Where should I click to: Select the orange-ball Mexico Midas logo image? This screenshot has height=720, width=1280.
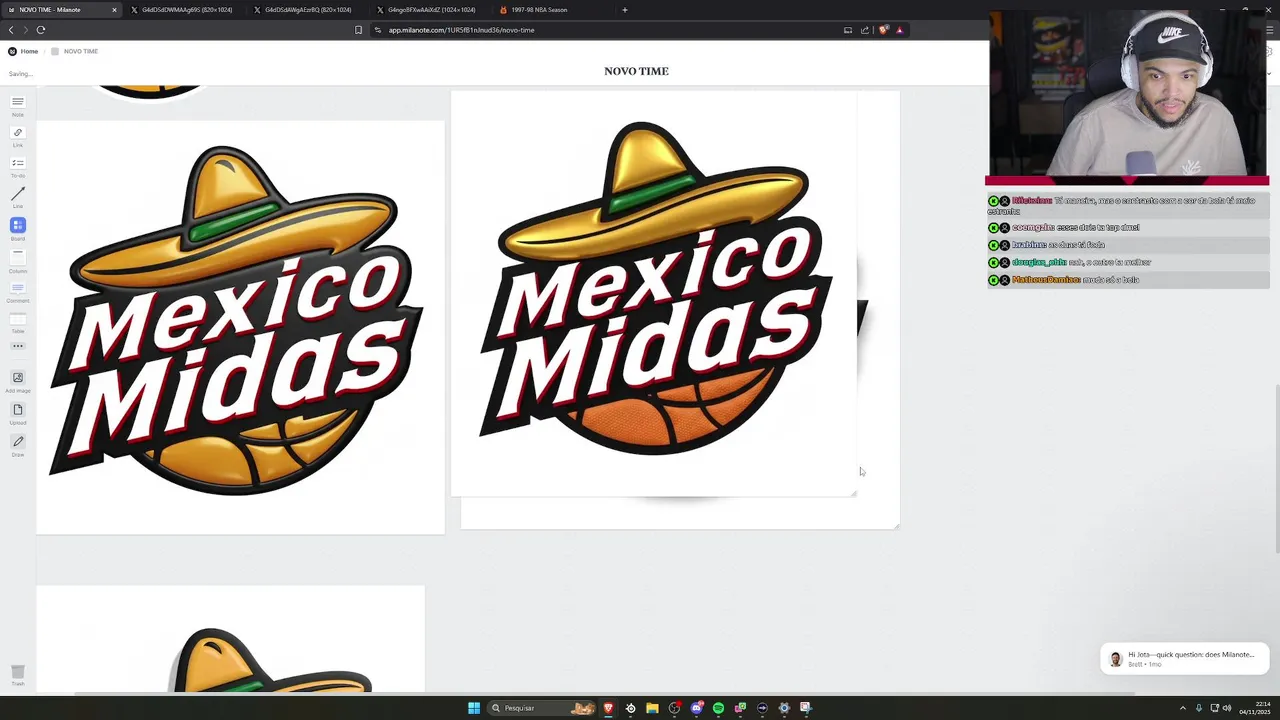(654, 293)
